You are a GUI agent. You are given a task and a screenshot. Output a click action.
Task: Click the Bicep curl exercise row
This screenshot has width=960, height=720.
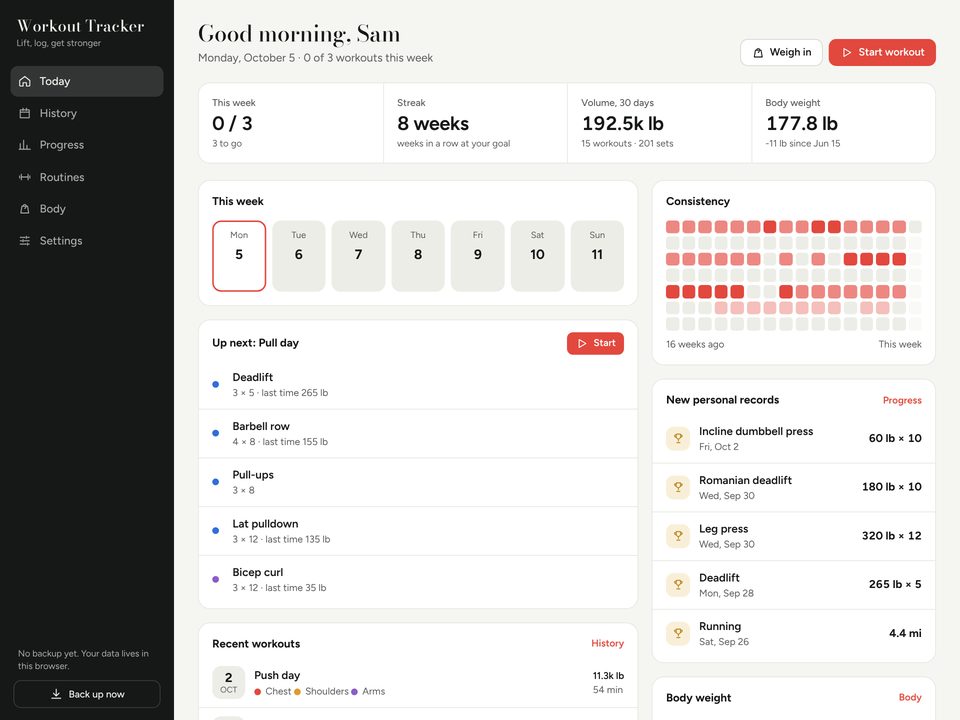(418, 580)
